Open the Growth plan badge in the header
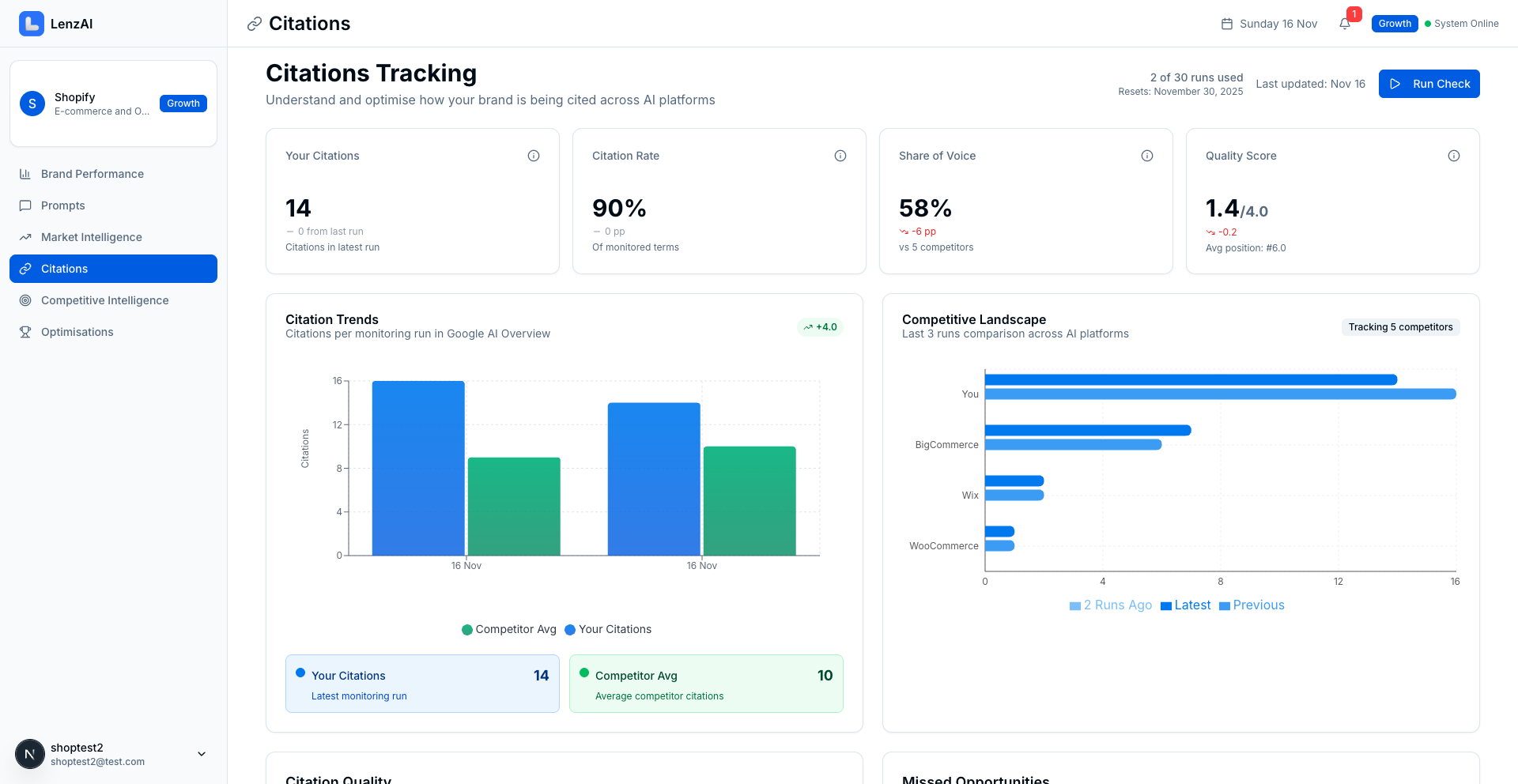Screen dimensions: 1518x784 coord(1394,24)
